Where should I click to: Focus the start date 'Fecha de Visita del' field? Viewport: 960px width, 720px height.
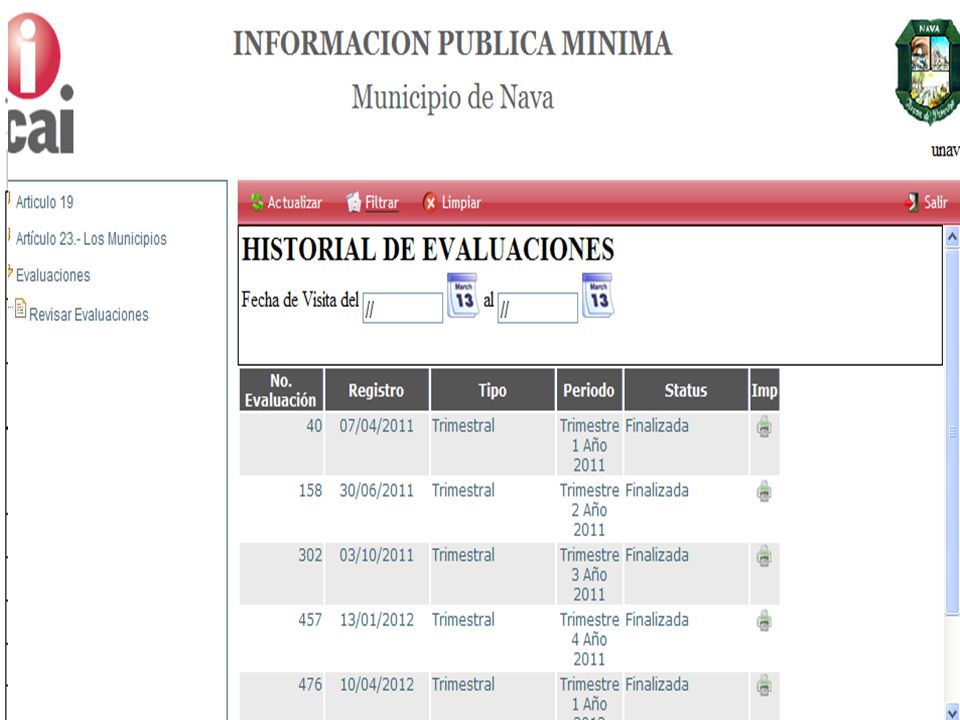click(402, 308)
